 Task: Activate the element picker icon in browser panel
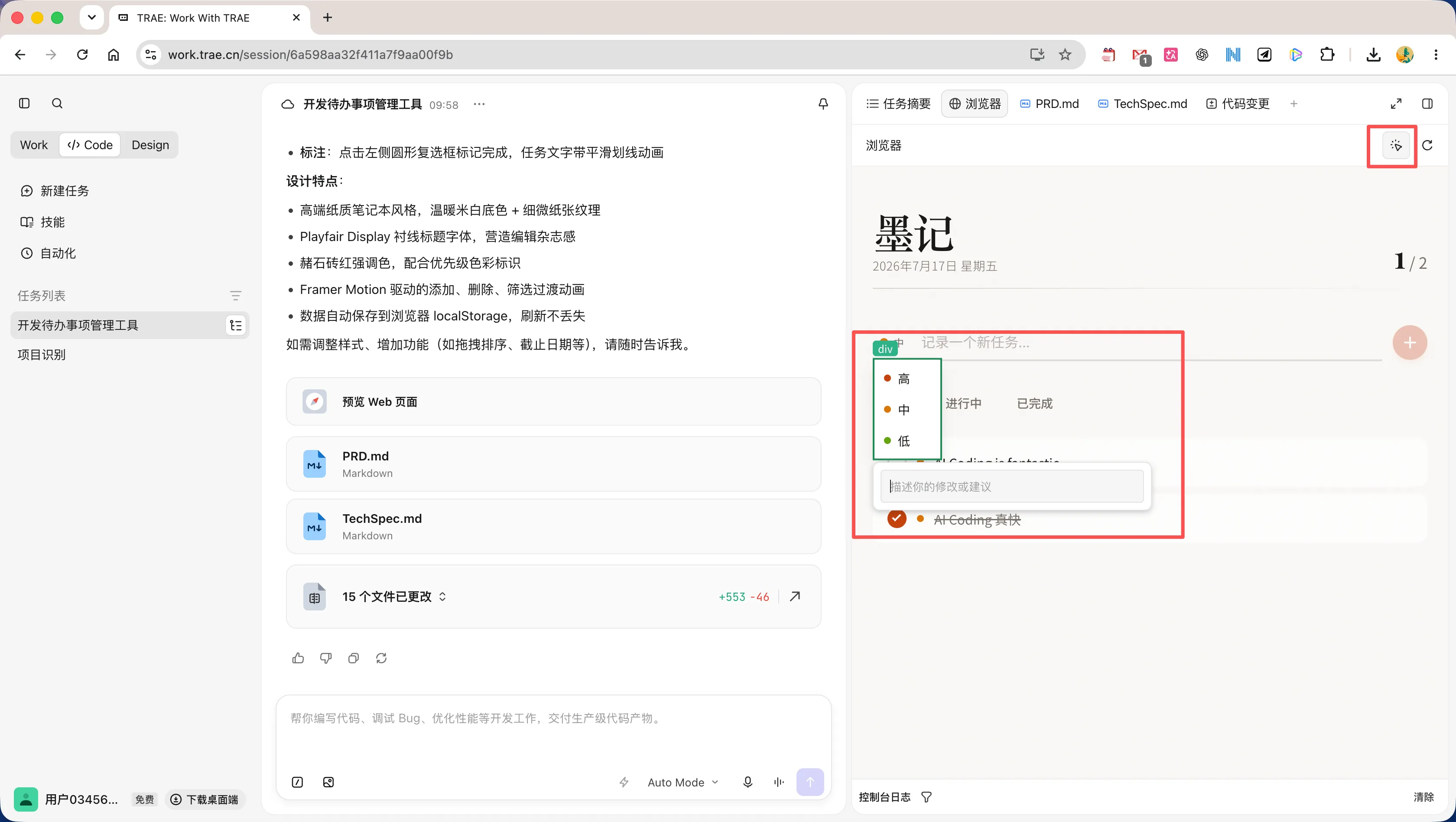[x=1395, y=145]
